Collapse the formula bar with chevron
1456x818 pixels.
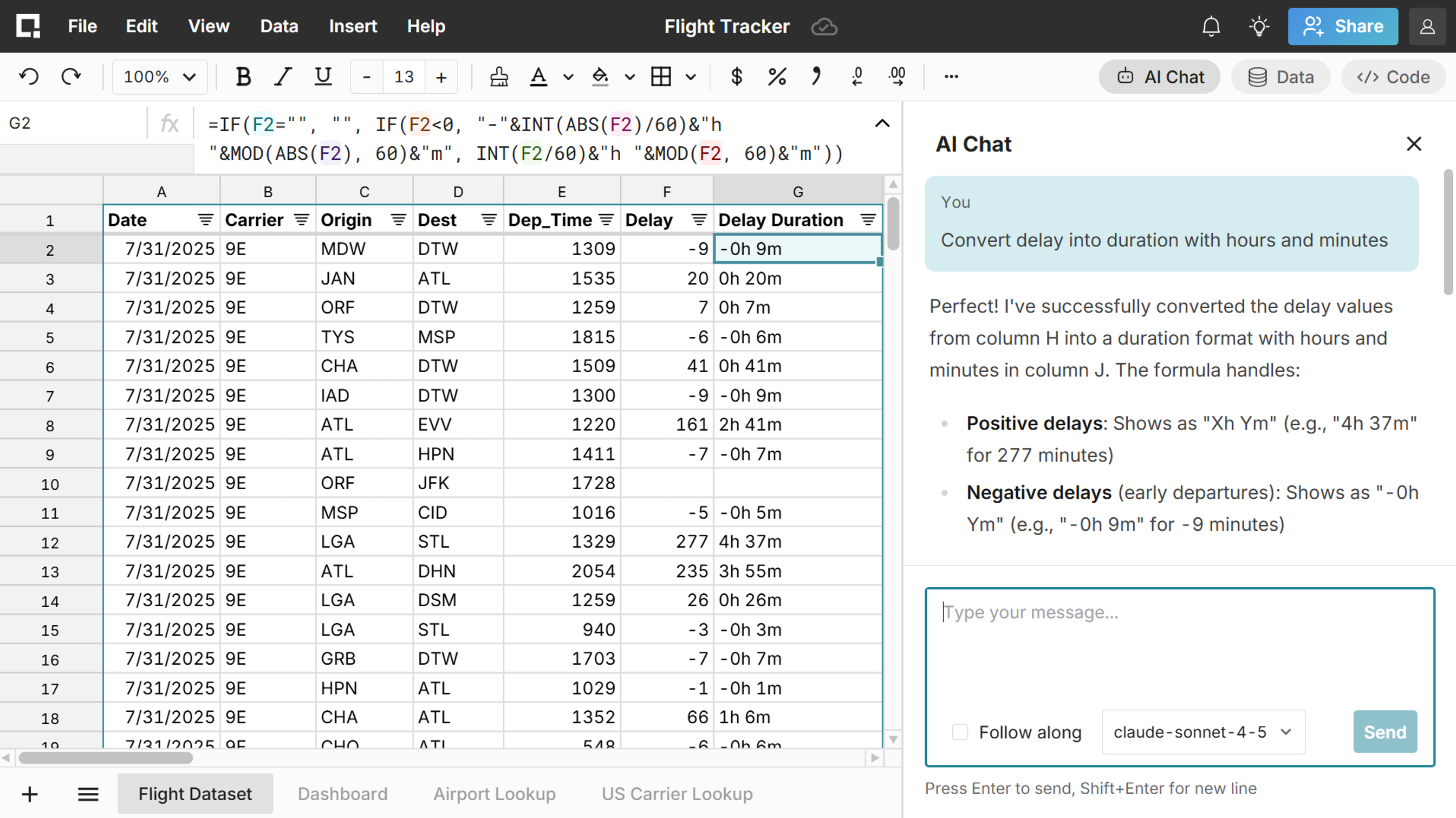(x=882, y=123)
